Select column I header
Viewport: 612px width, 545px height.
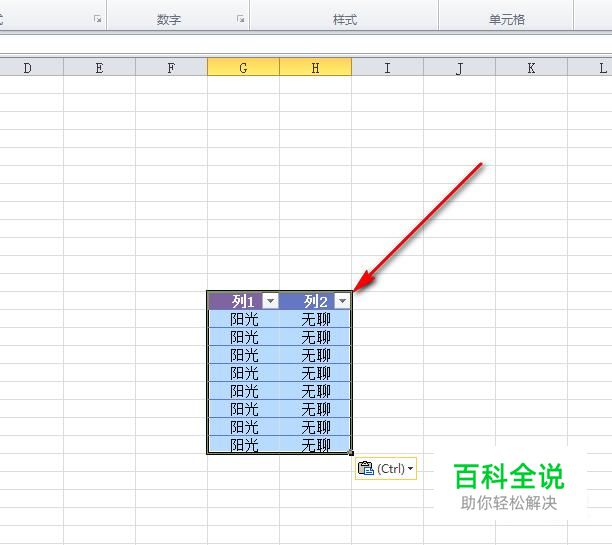pyautogui.click(x=388, y=67)
